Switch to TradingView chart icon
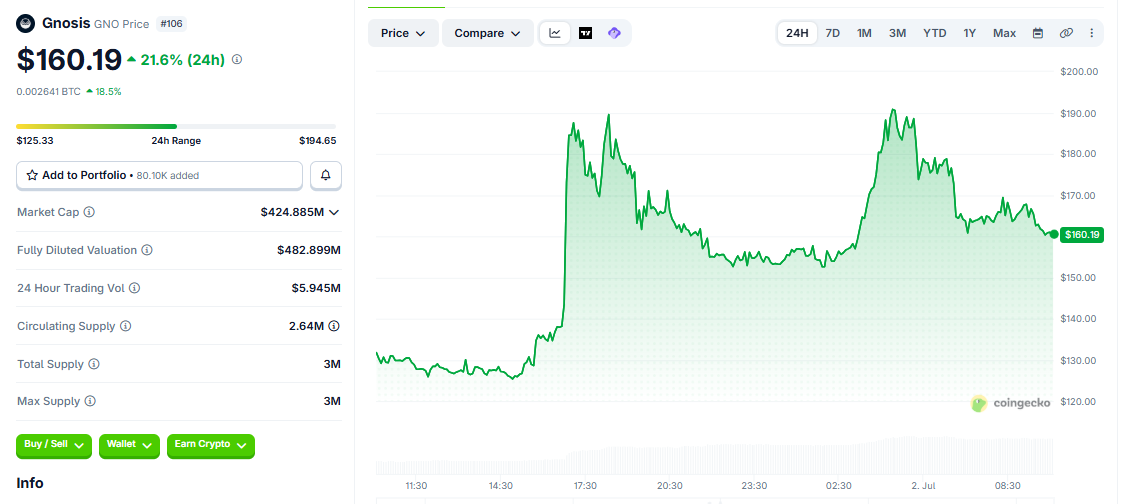1122x504 pixels. click(585, 33)
